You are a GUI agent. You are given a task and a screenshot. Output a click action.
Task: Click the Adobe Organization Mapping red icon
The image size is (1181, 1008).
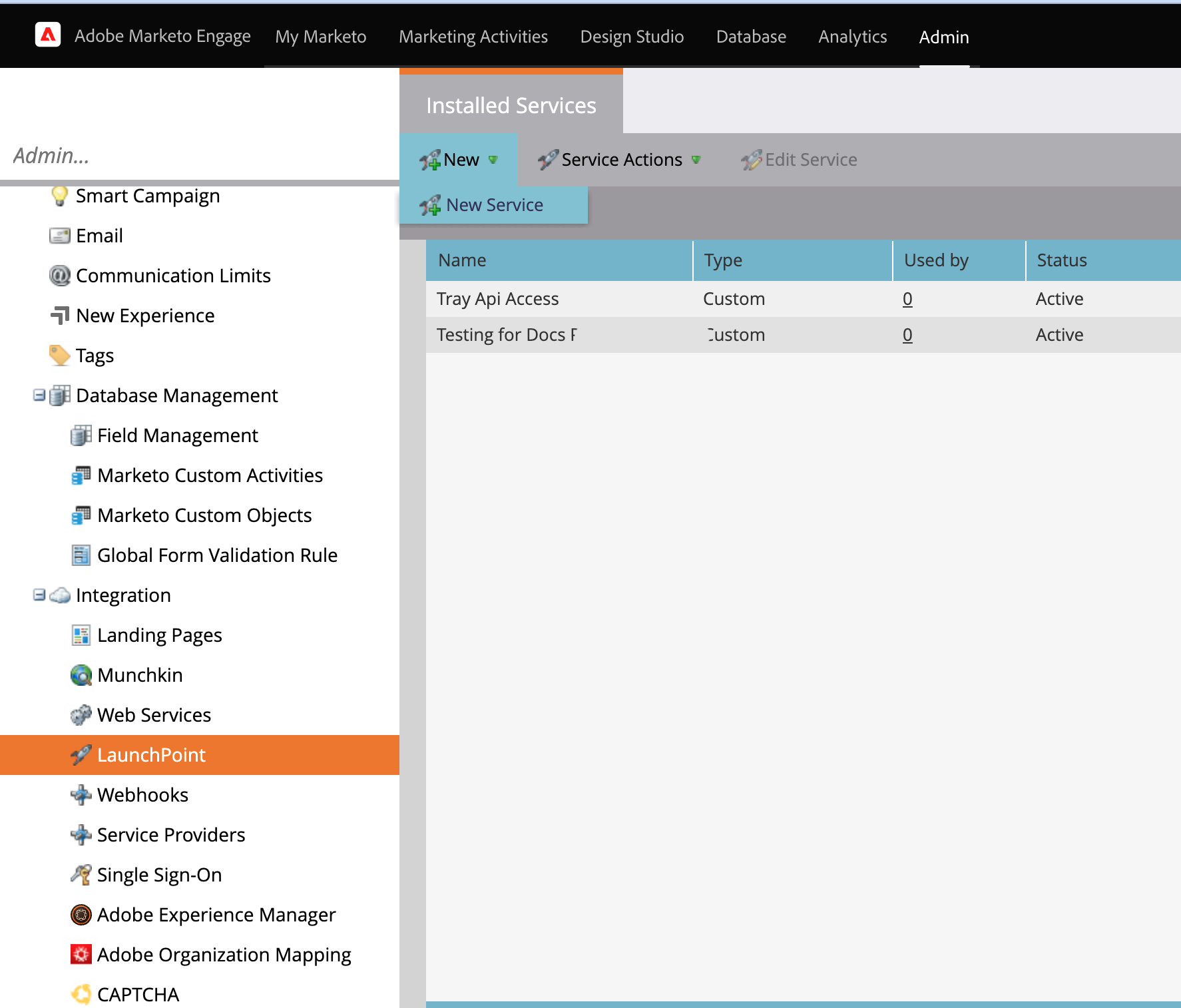[x=81, y=955]
